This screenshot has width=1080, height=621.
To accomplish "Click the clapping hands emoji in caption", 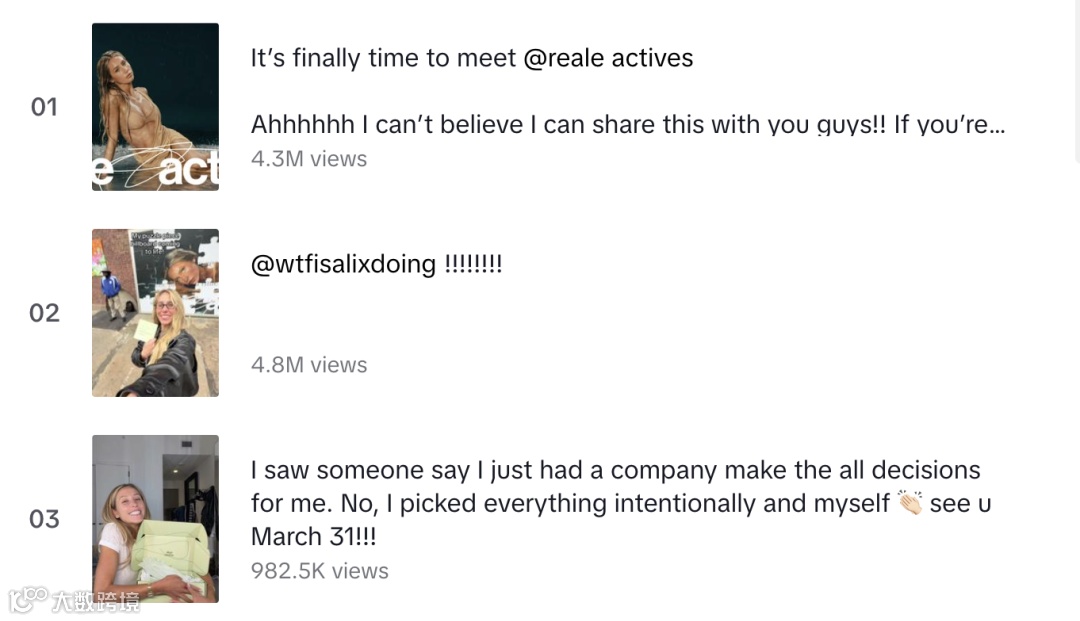I will point(910,503).
